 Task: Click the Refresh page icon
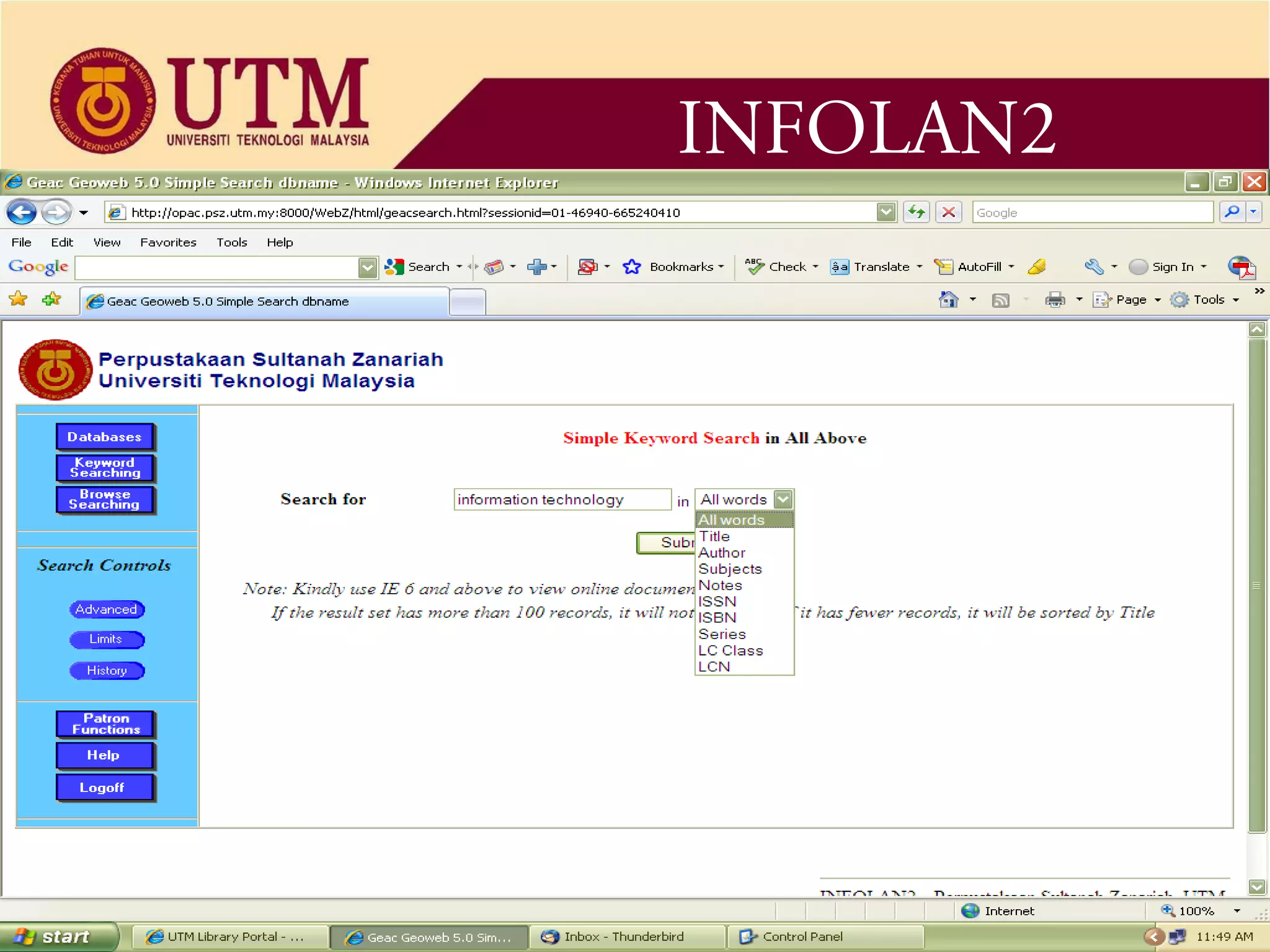coord(916,213)
